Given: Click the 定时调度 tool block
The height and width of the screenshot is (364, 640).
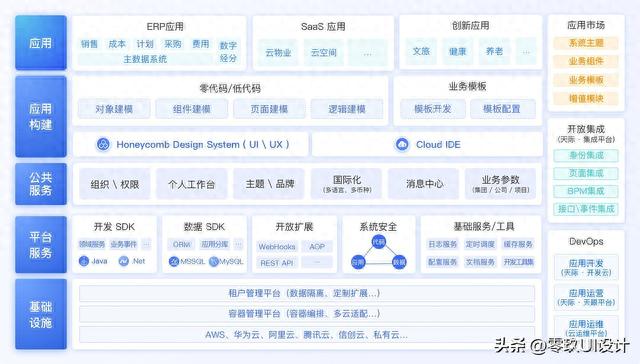Looking at the screenshot, I should click(480, 244).
